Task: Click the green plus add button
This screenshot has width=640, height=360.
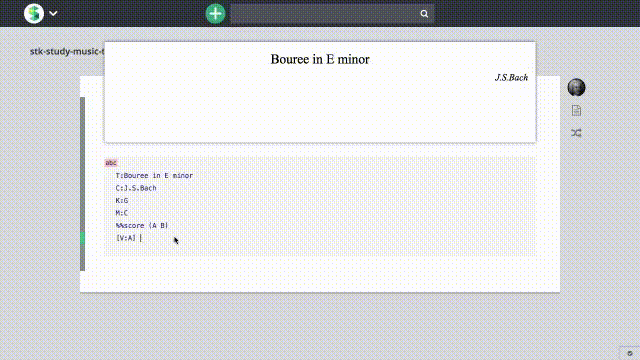Action: (215, 13)
